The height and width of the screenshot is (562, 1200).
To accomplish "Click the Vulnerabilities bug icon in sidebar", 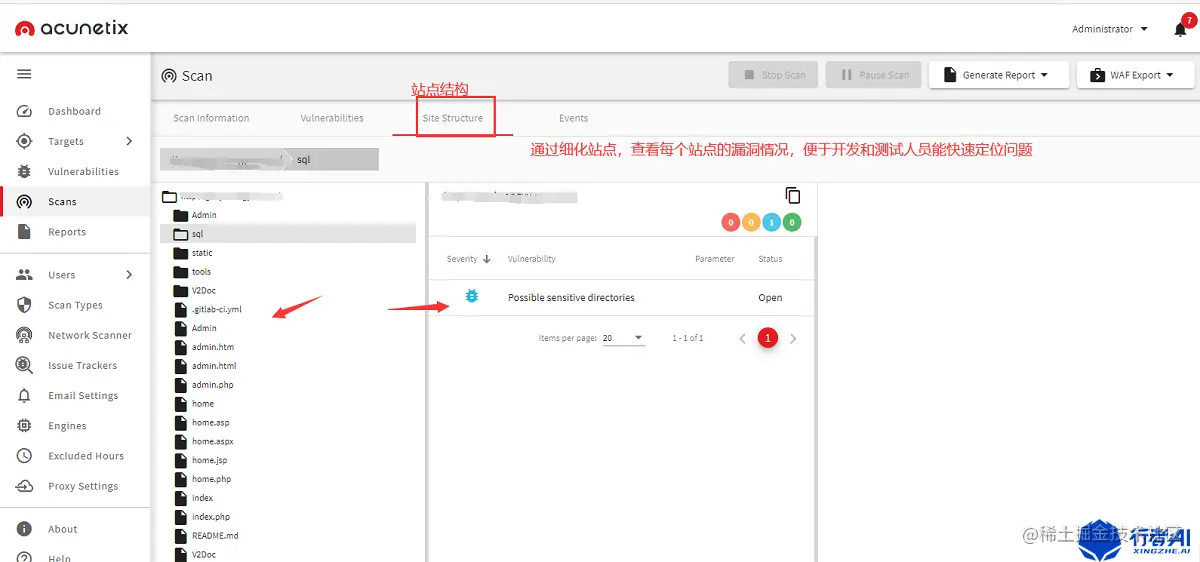I will pyautogui.click(x=25, y=171).
